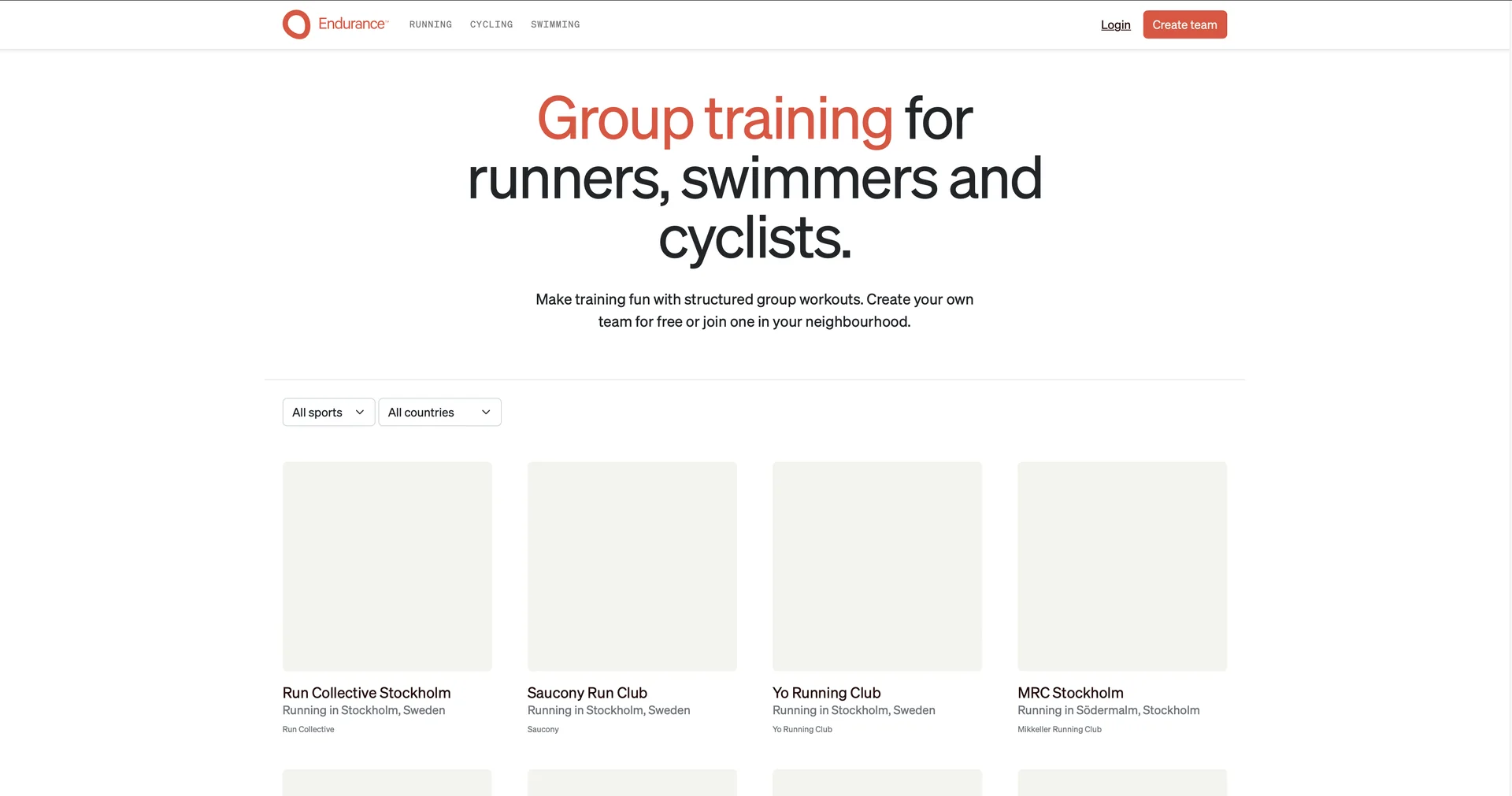Click the Endurance wordmark text

click(x=353, y=24)
